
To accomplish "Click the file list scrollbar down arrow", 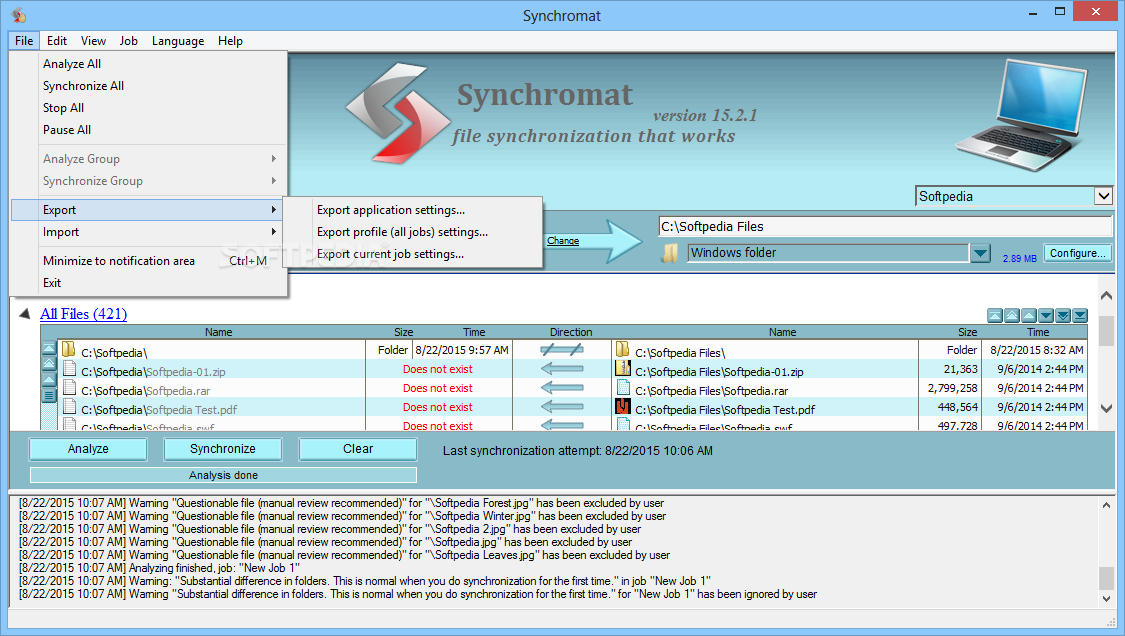I will pos(1106,408).
